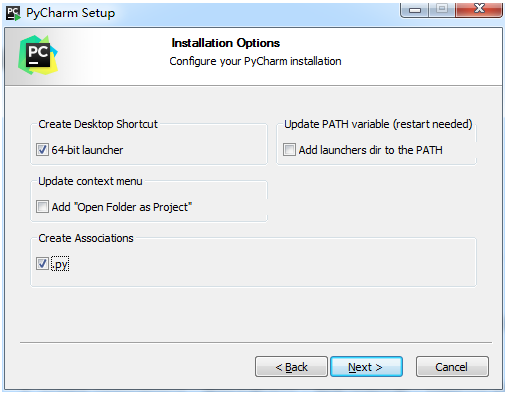Click the Configure your PyCharm installation subtitle
This screenshot has height=397, width=508.
click(x=255, y=61)
